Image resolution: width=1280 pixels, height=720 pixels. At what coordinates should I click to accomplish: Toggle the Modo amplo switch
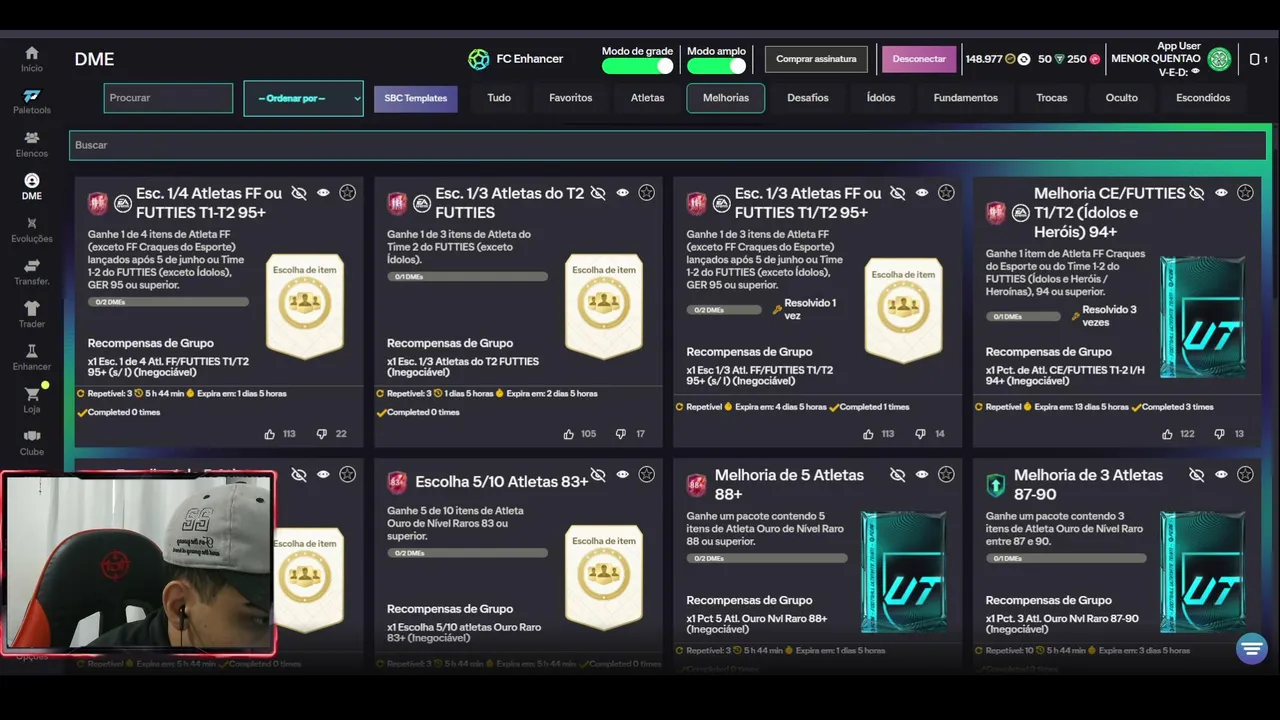tap(716, 66)
